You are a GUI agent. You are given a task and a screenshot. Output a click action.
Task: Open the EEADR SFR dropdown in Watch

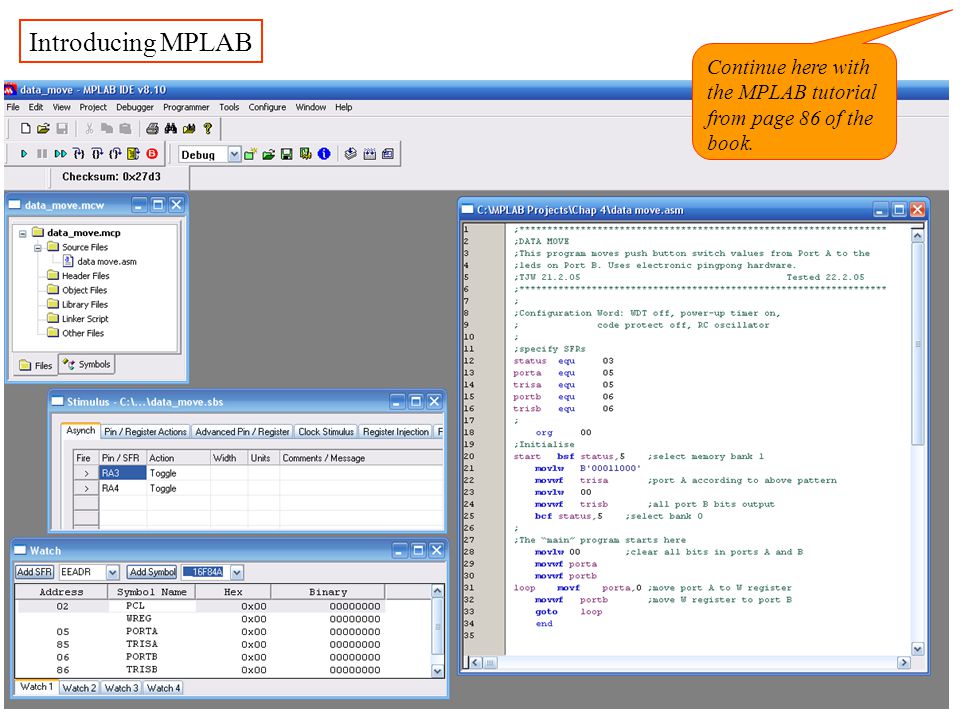point(113,572)
